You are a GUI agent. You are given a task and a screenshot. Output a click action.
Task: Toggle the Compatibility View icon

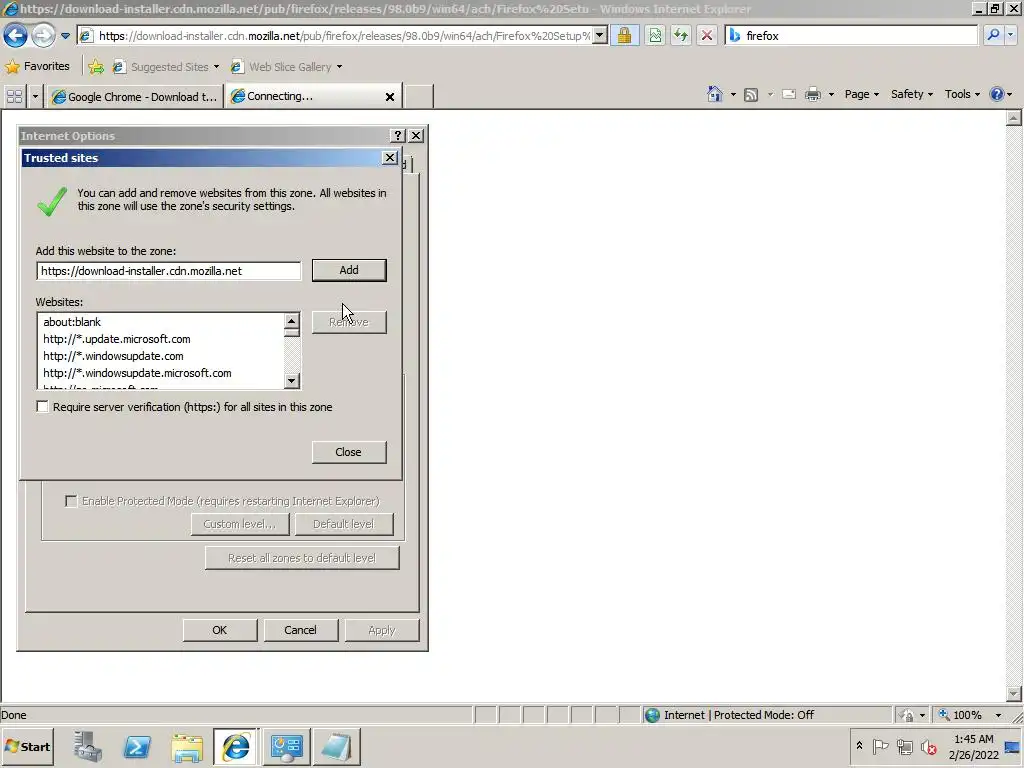(655, 35)
